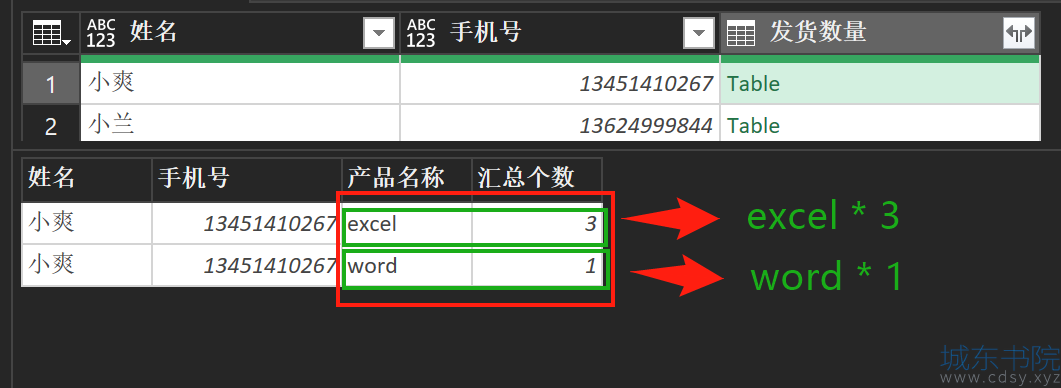Open the table menu icon in corner
This screenshot has height=388, width=1061.
pyautogui.click(x=51, y=33)
